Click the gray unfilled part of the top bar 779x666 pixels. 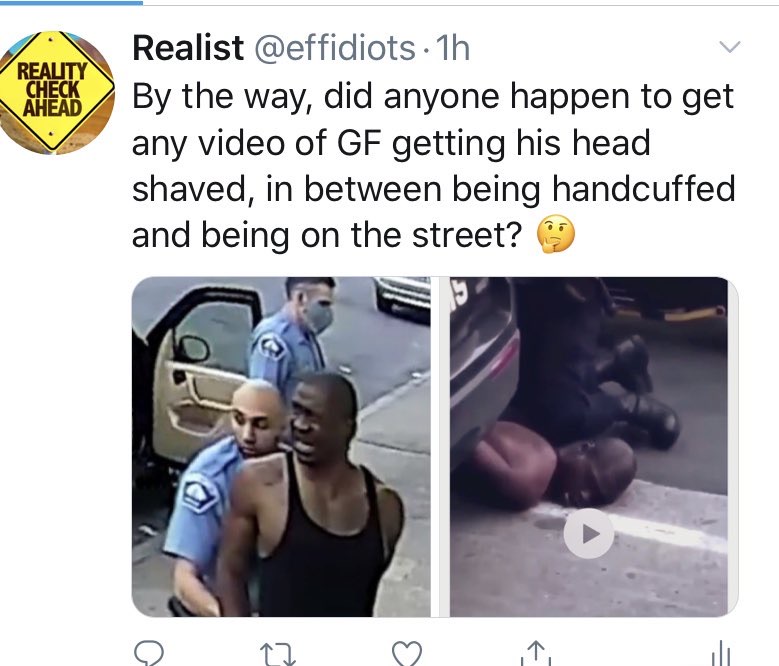[x=461, y=2]
